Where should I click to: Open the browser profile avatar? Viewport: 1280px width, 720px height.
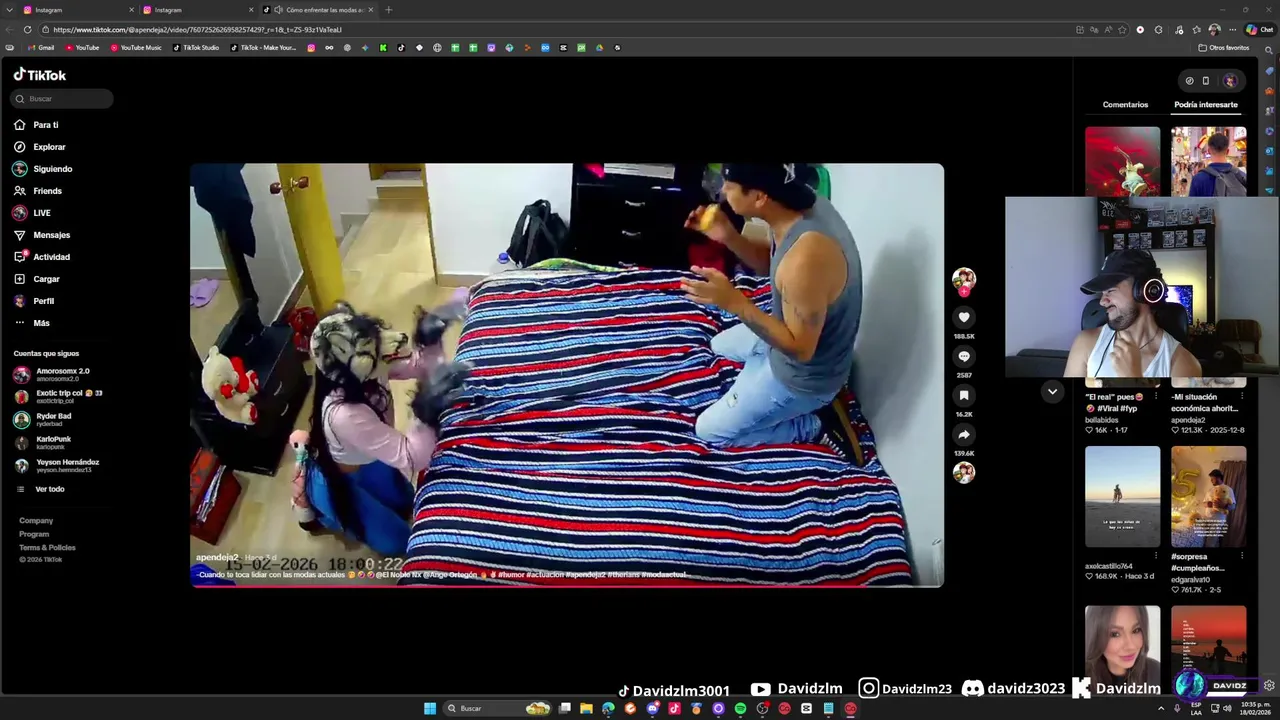click(x=1214, y=30)
